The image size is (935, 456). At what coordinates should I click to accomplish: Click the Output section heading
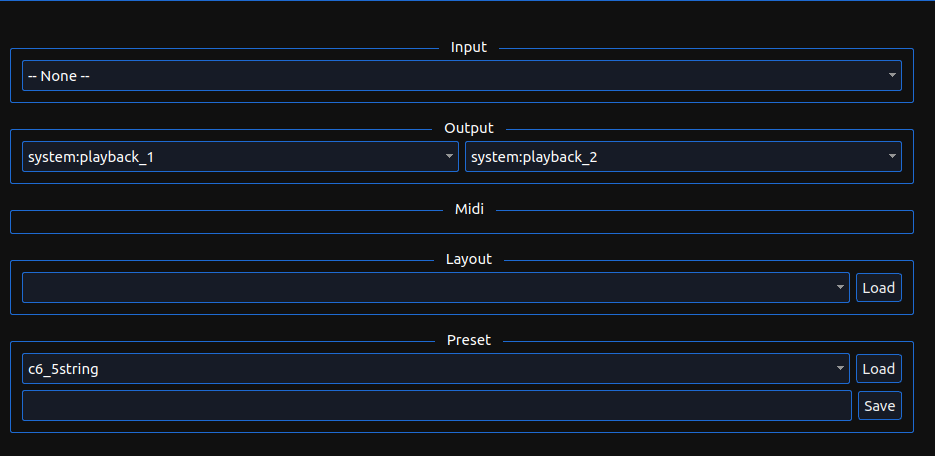(469, 128)
